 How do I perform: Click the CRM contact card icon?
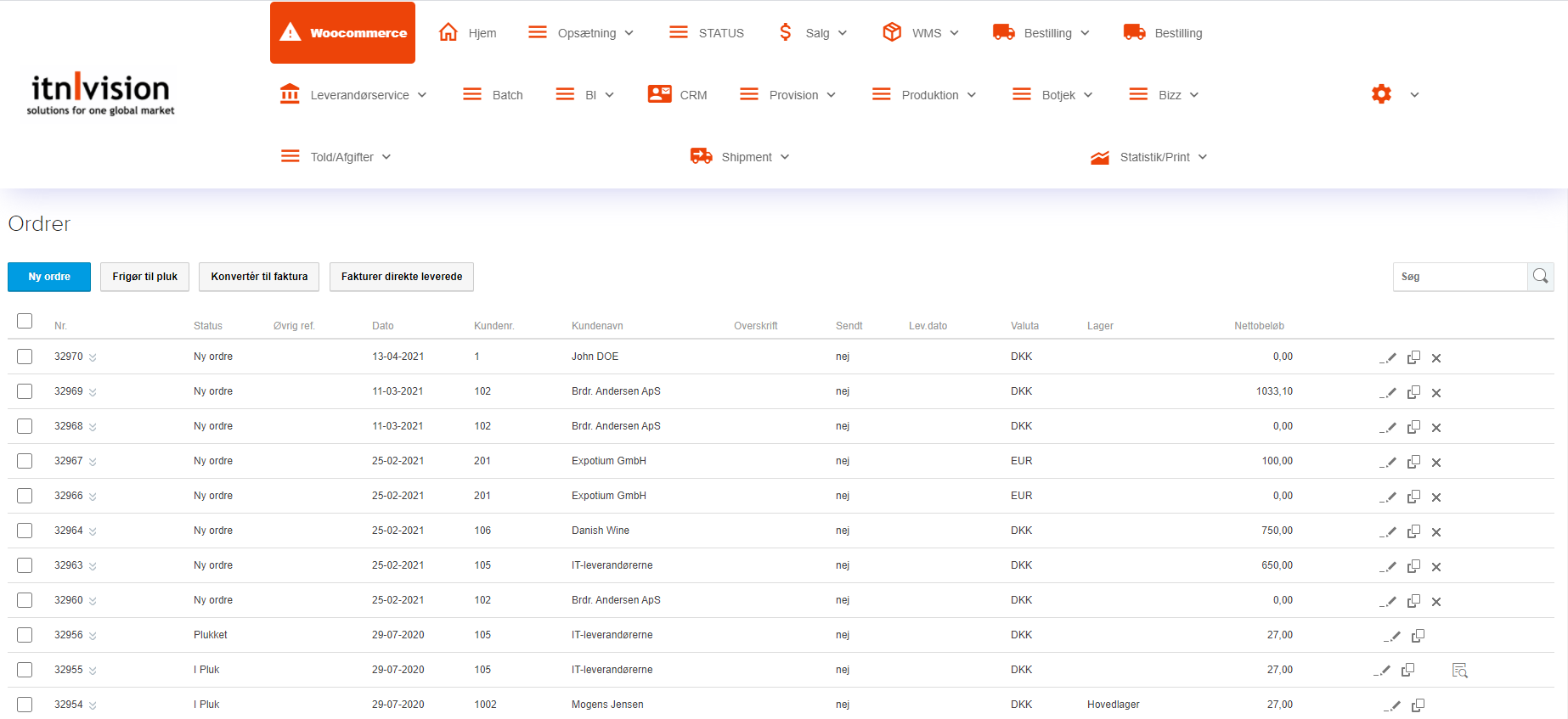(x=659, y=94)
